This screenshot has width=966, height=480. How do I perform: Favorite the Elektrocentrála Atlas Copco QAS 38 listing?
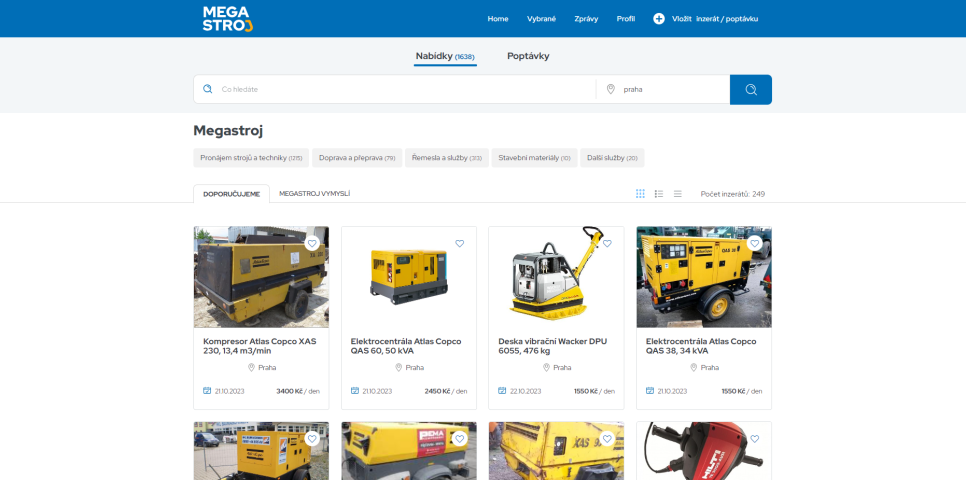[x=755, y=243]
